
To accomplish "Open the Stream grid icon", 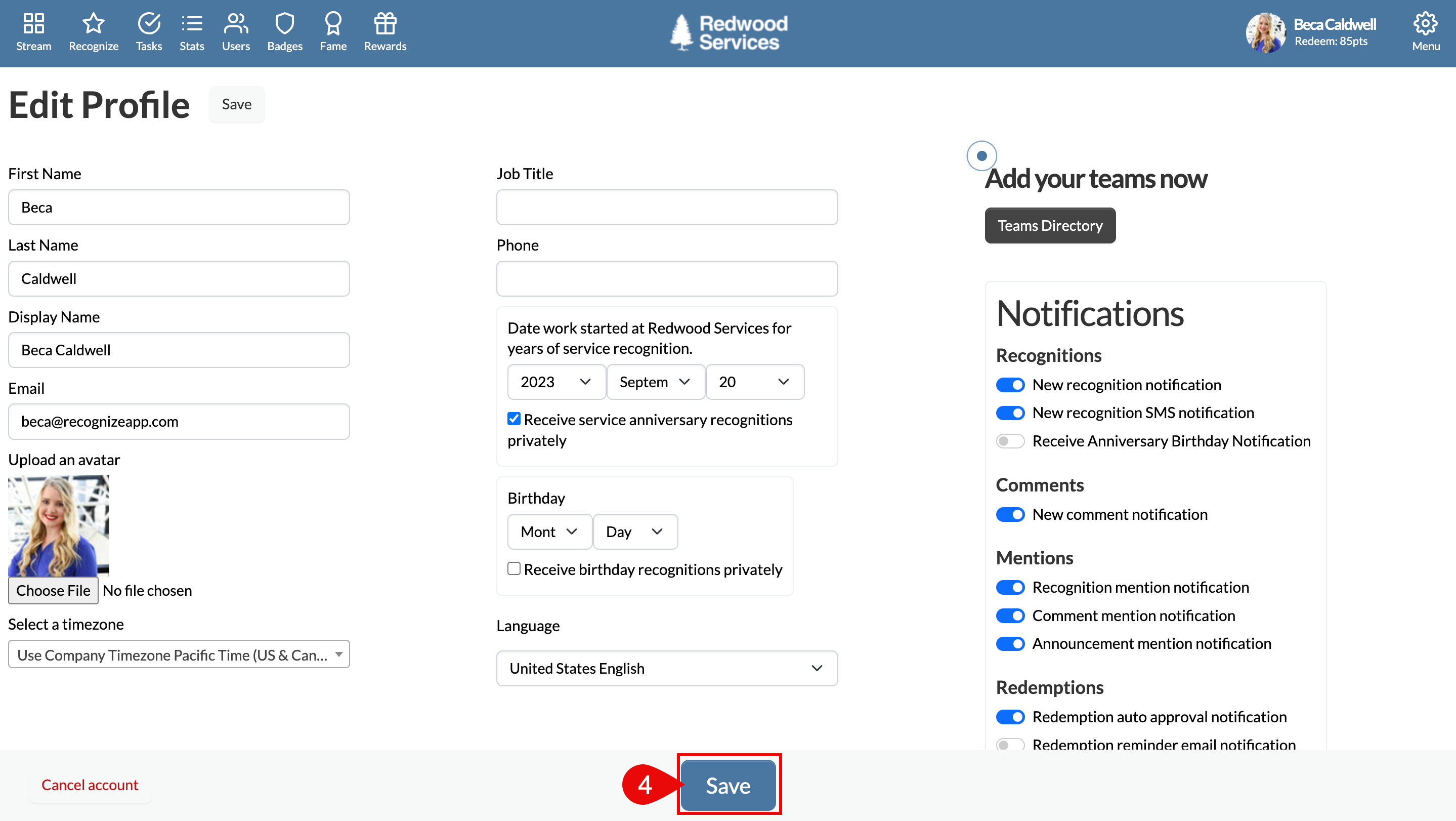I will [33, 23].
